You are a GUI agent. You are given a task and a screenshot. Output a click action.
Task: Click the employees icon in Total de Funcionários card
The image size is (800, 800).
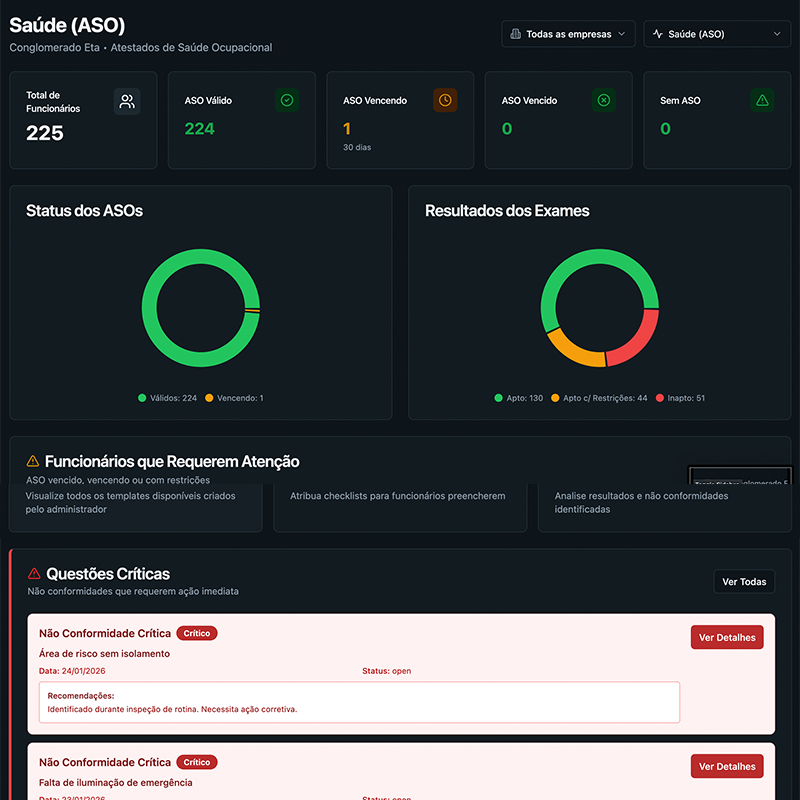point(127,101)
